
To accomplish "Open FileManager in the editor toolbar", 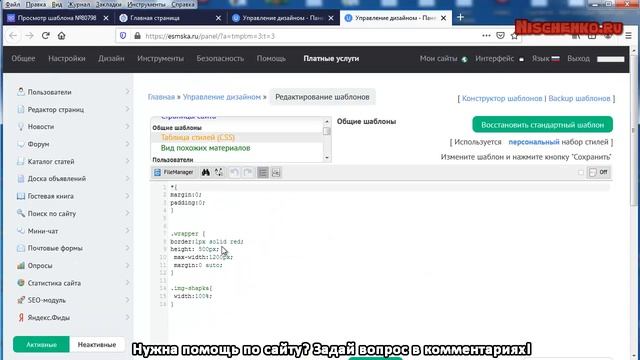I will [173, 173].
